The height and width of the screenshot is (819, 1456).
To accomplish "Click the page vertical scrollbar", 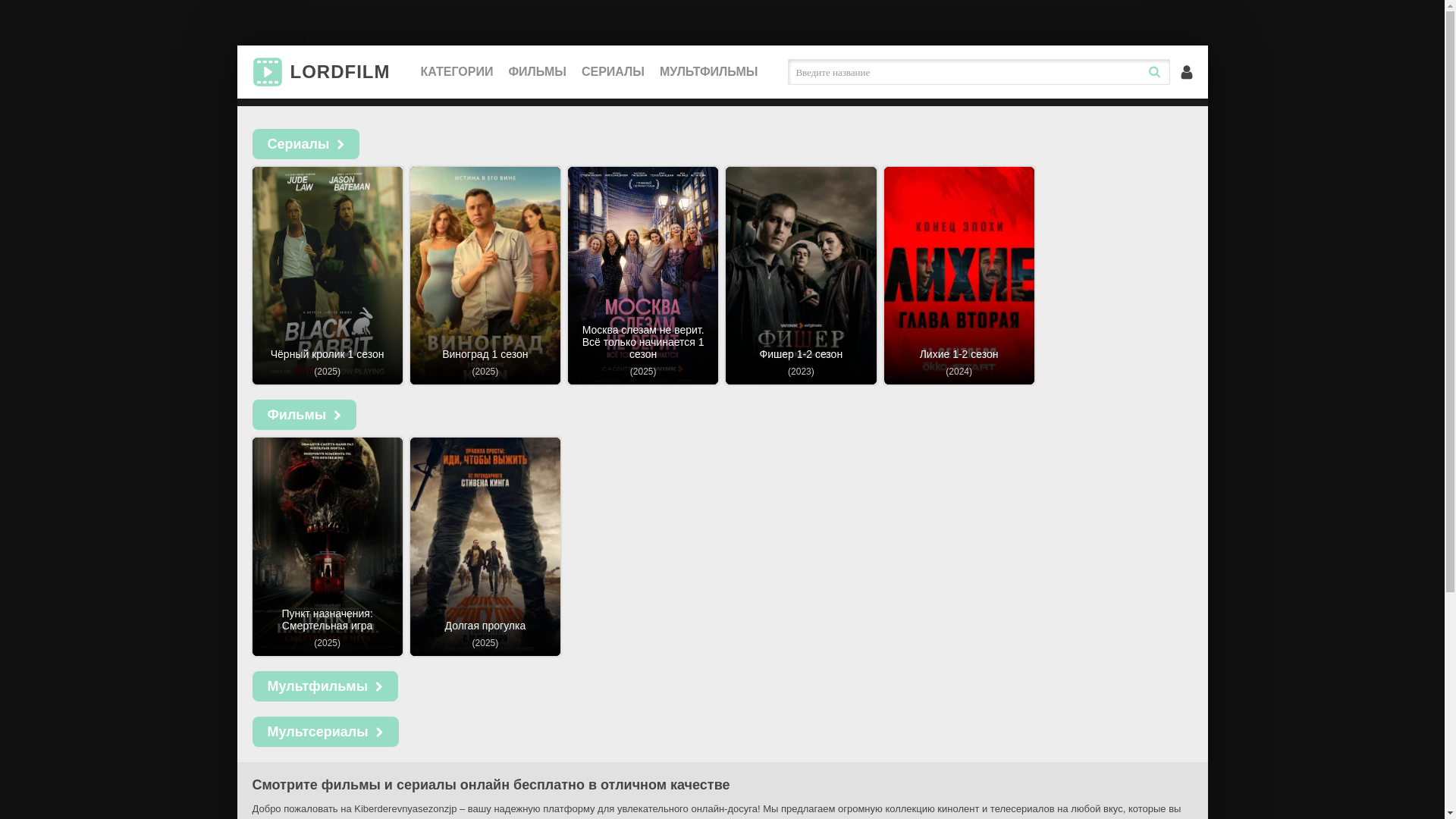I will tap(1450, 409).
